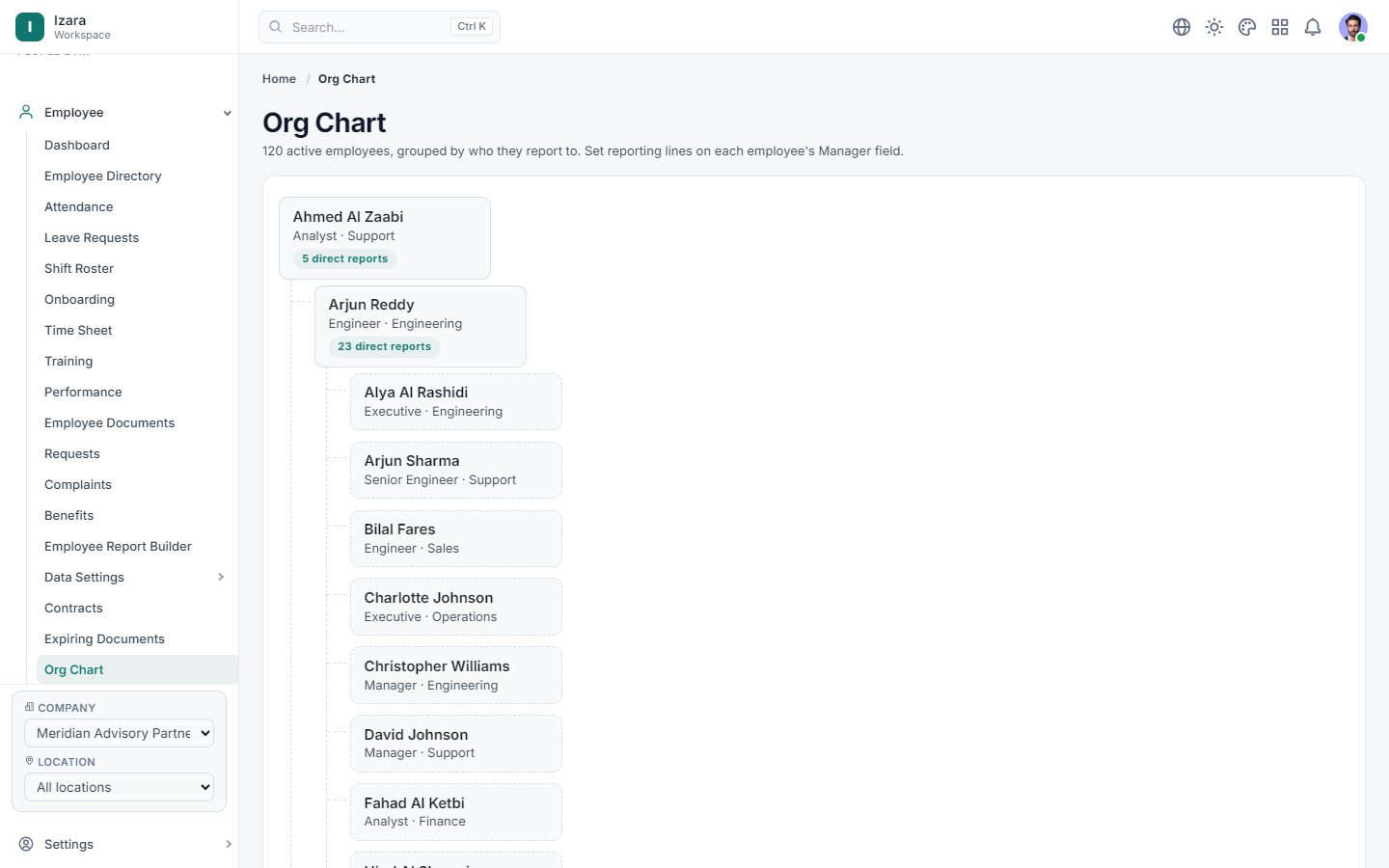1389x868 pixels.
Task: Select Ahmed Al Zaabi's org card
Action: tap(385, 238)
